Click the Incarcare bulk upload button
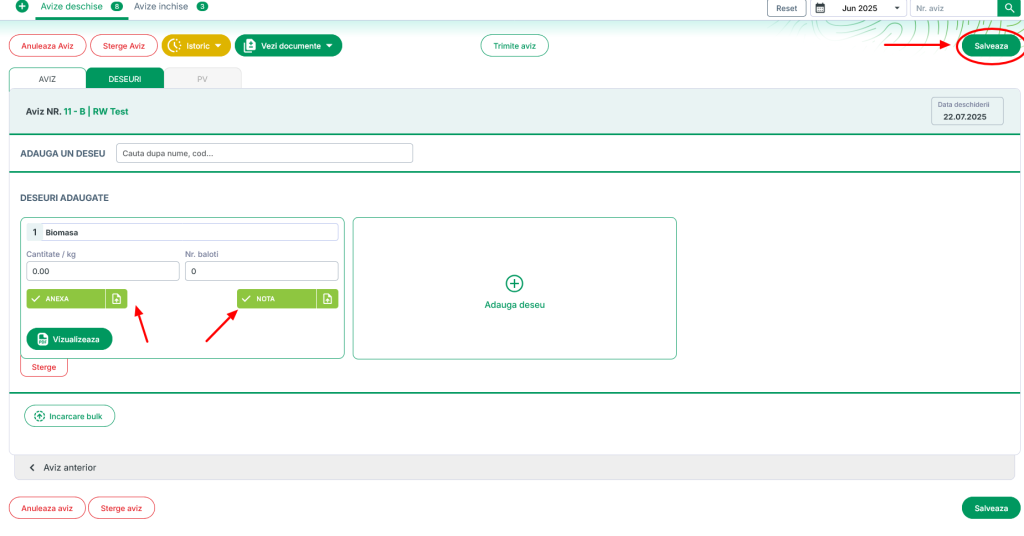 coord(70,416)
